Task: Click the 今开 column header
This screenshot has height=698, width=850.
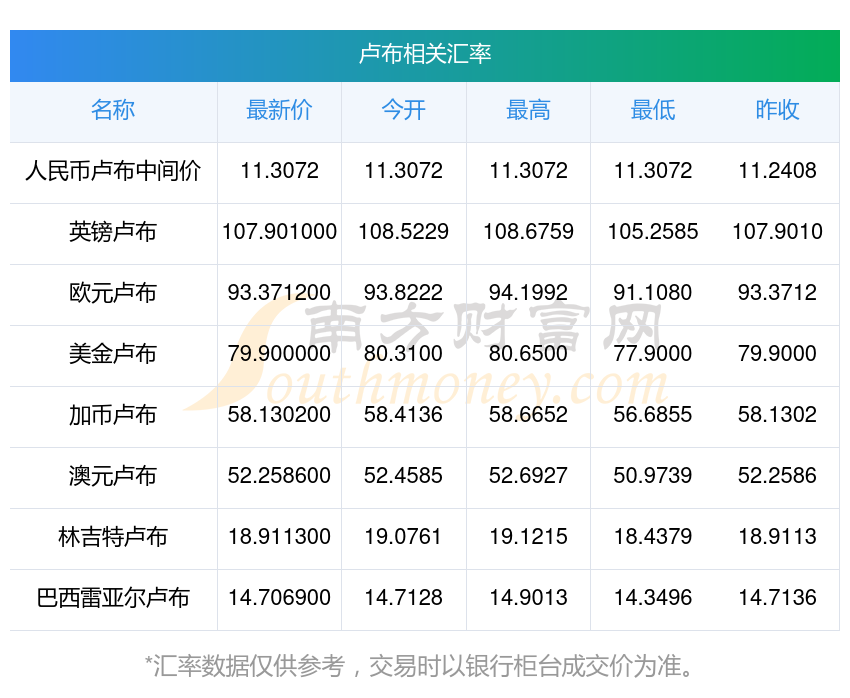Action: pos(403,110)
